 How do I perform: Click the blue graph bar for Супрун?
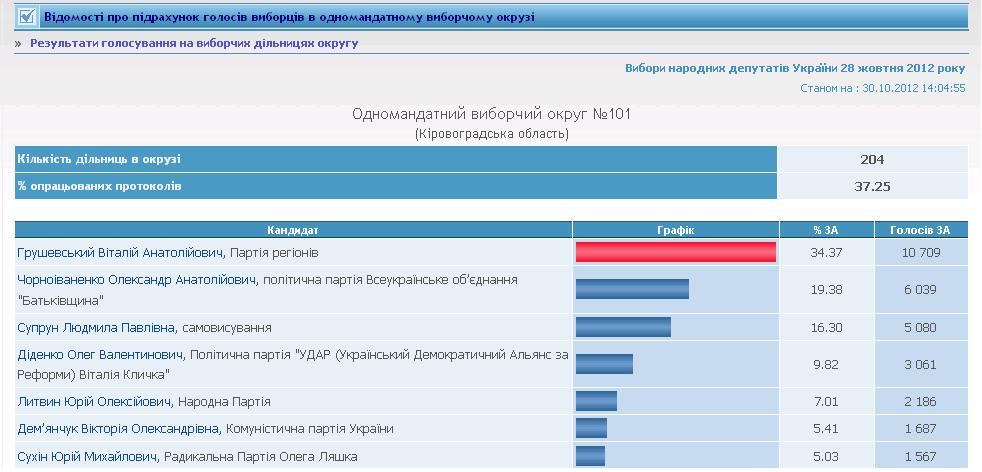click(623, 327)
